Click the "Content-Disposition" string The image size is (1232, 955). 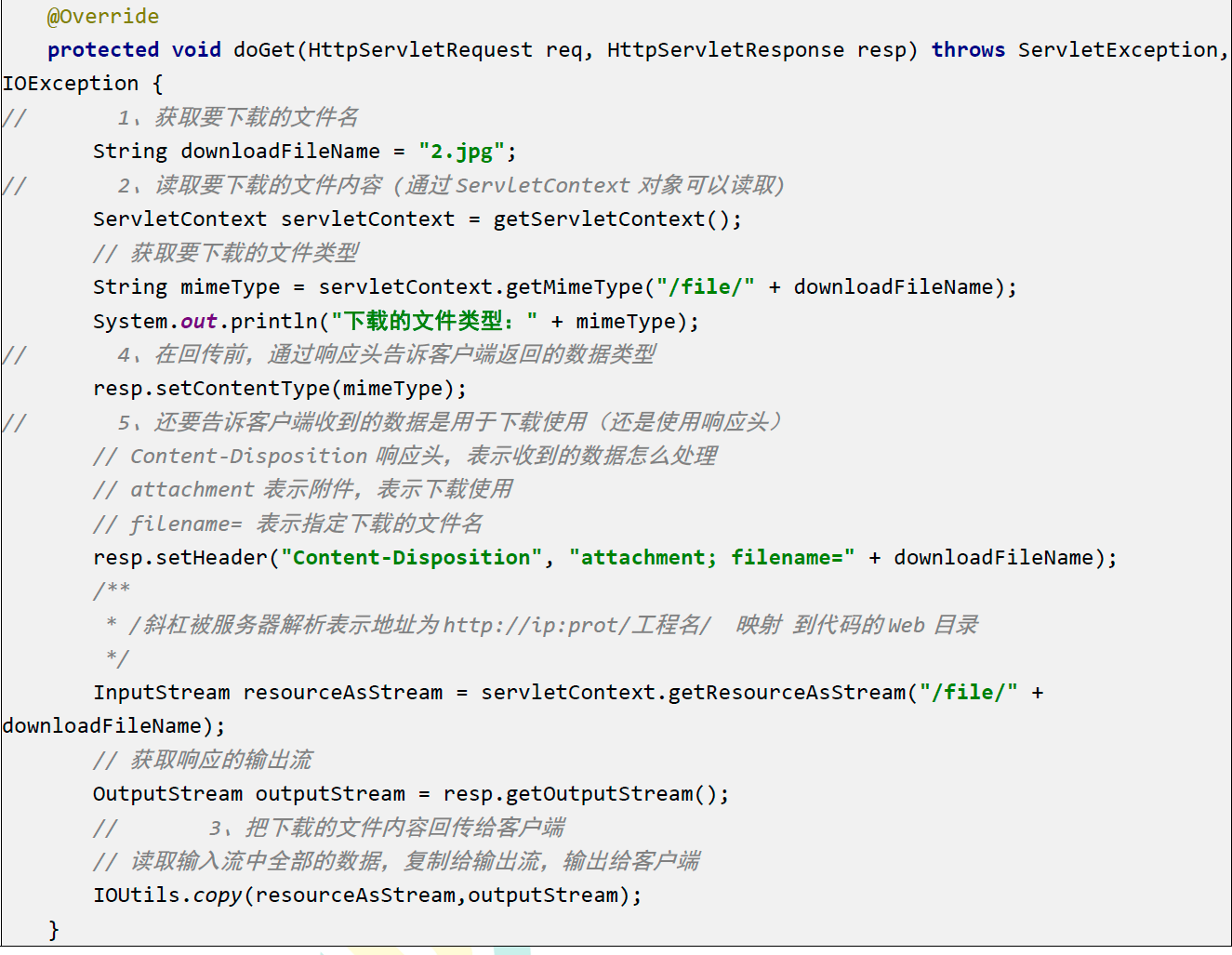412,558
